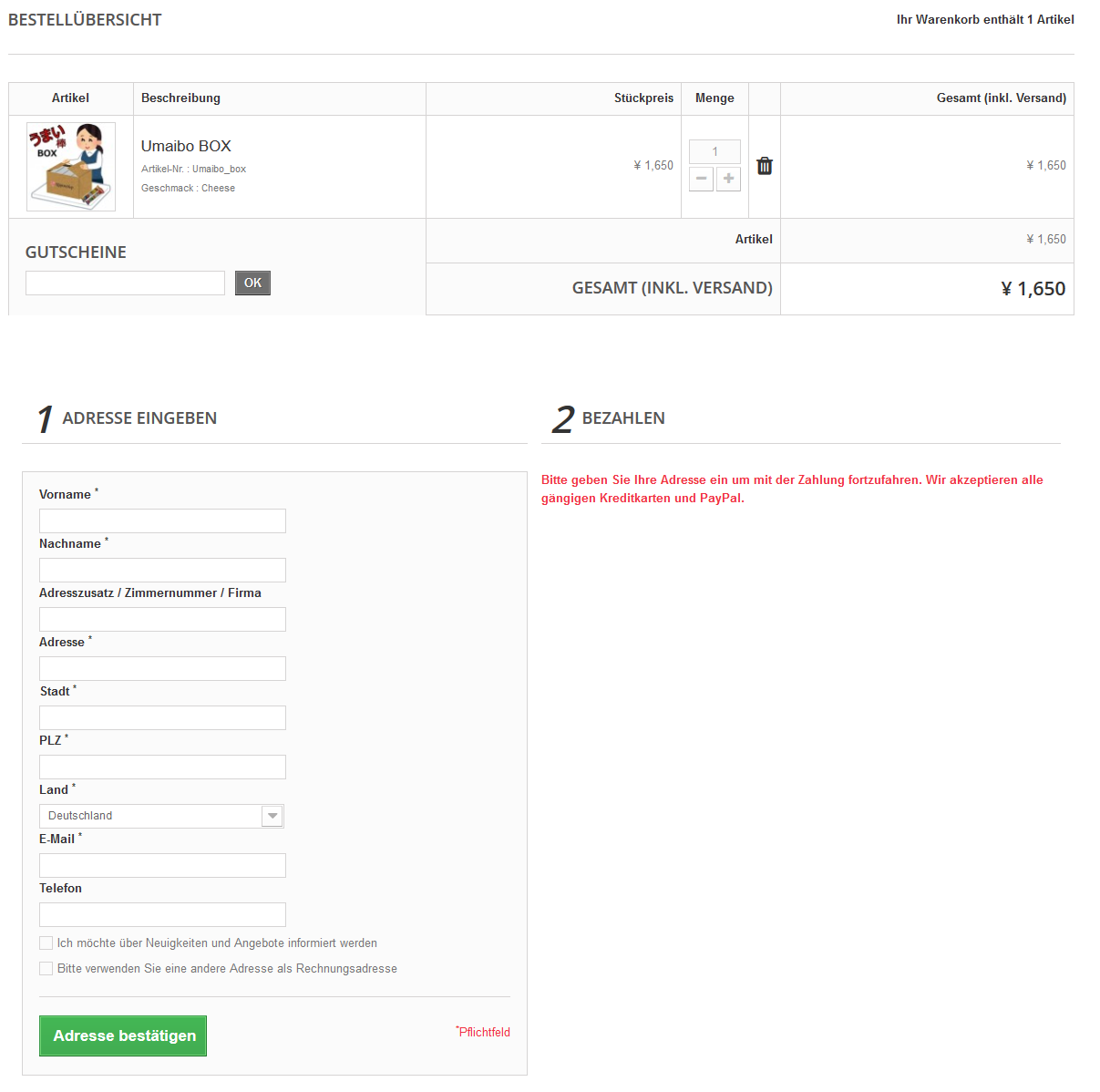Image resolution: width=1100 pixels, height=1092 pixels.
Task: Open the Land country dropdown
Action: pos(161,816)
